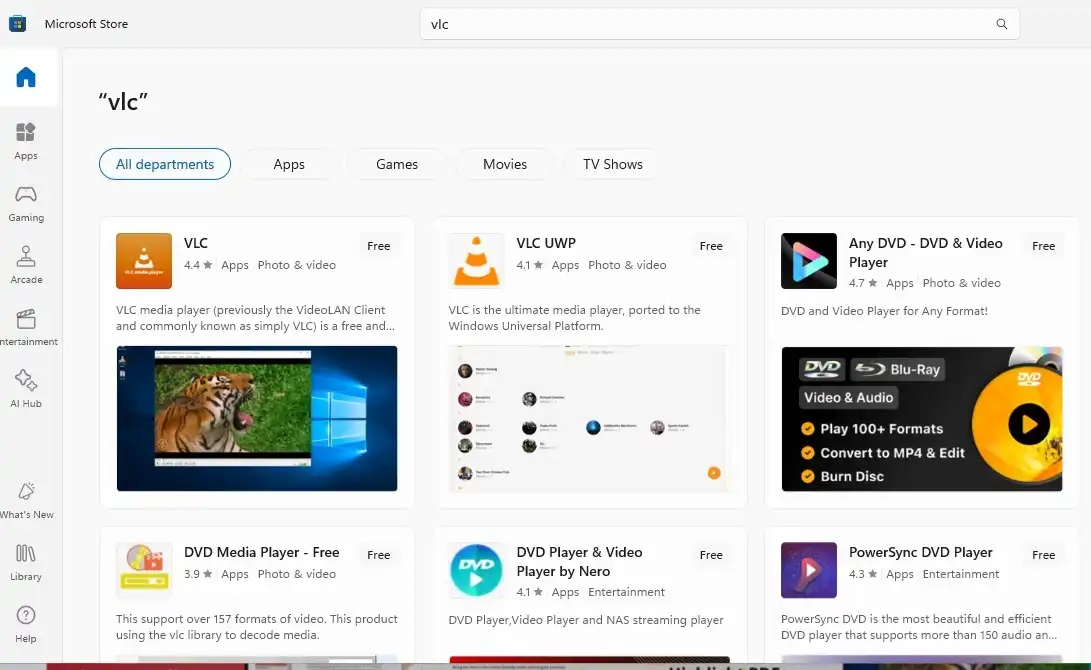Screen dimensions: 1091x670
Task: Open DVD Player & Video Player by Nero title
Action: pyautogui.click(x=579, y=561)
